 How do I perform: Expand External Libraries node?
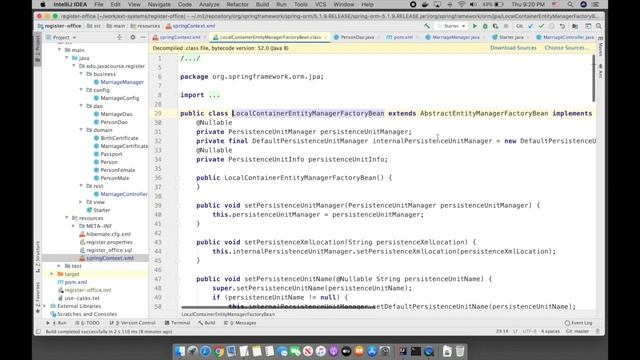[45, 306]
